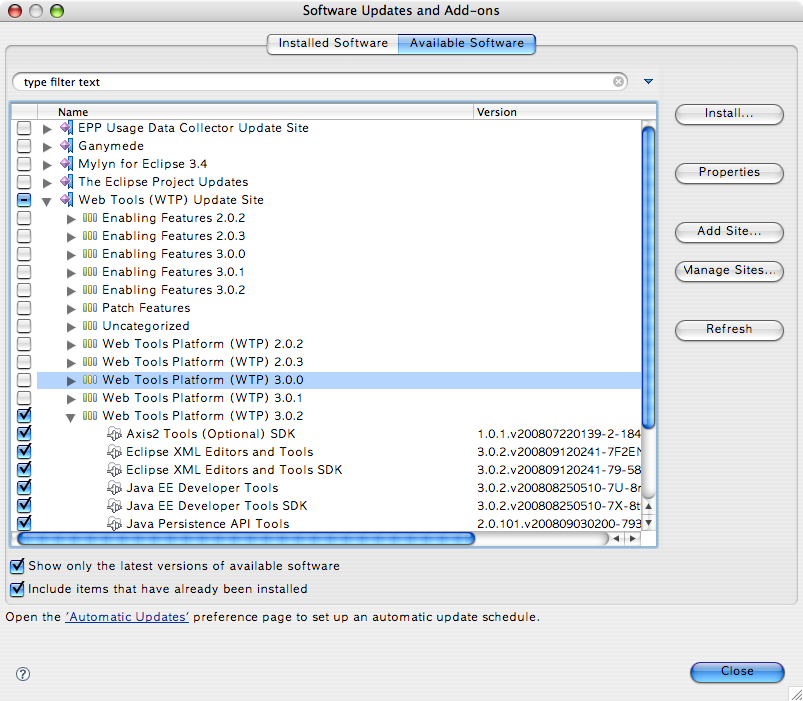
Task: Switch to the Installed Software tab
Action: [333, 44]
